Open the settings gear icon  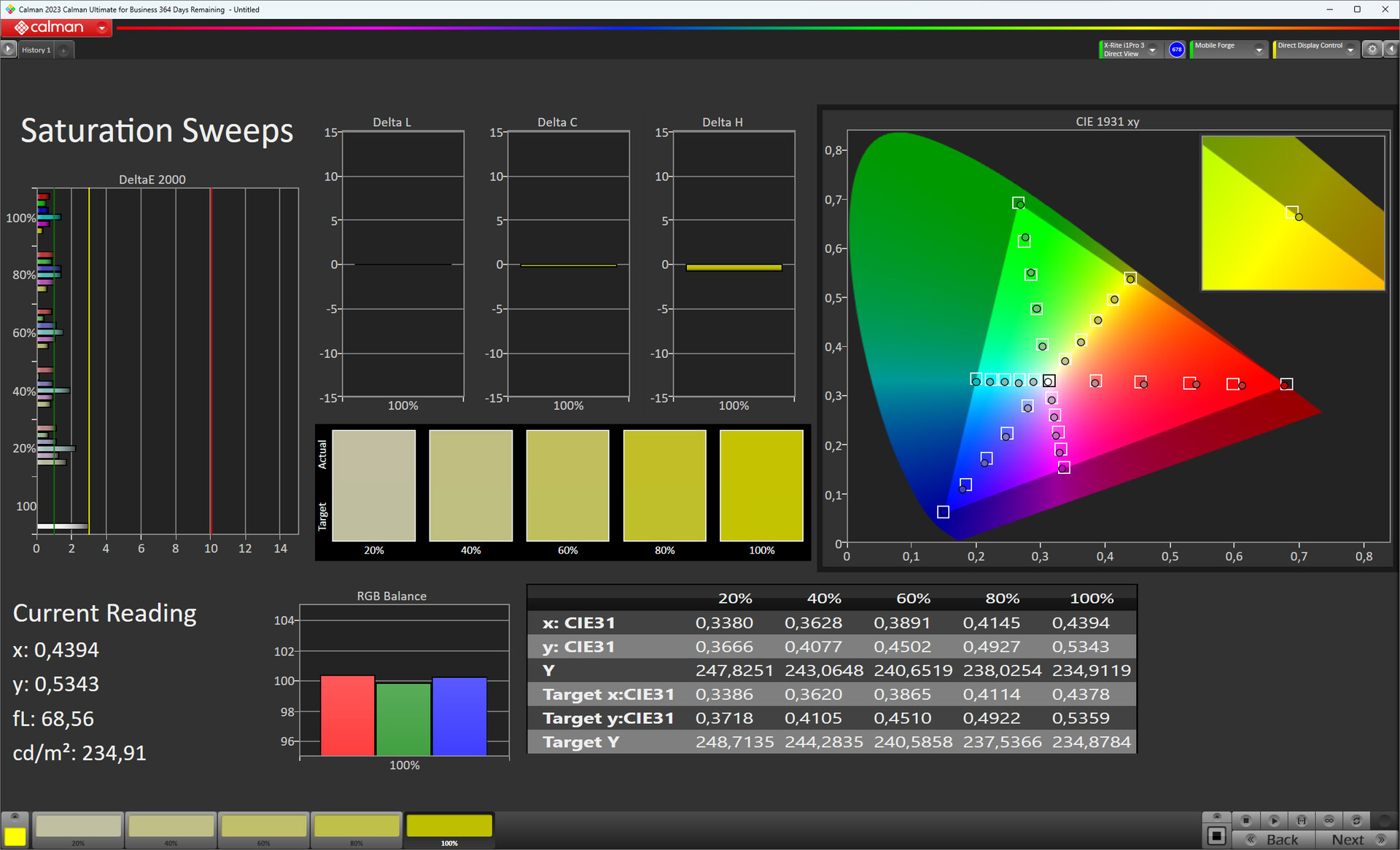point(1372,49)
